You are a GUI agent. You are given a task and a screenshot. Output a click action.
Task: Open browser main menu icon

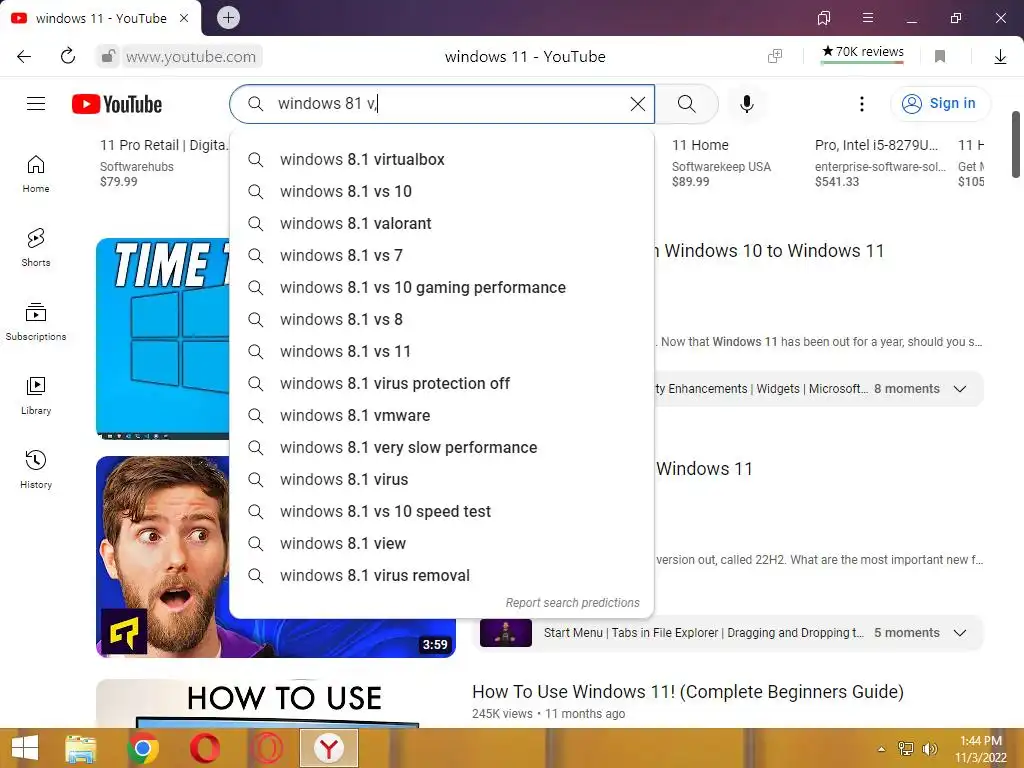click(868, 18)
